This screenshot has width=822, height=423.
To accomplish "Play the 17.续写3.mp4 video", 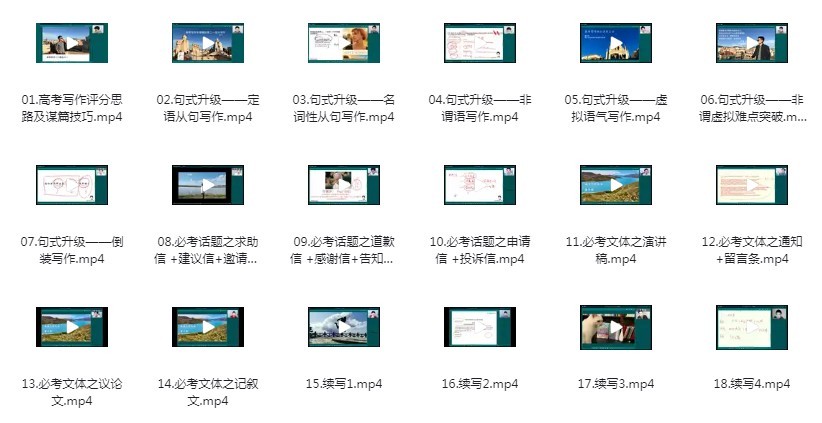I will click(616, 327).
